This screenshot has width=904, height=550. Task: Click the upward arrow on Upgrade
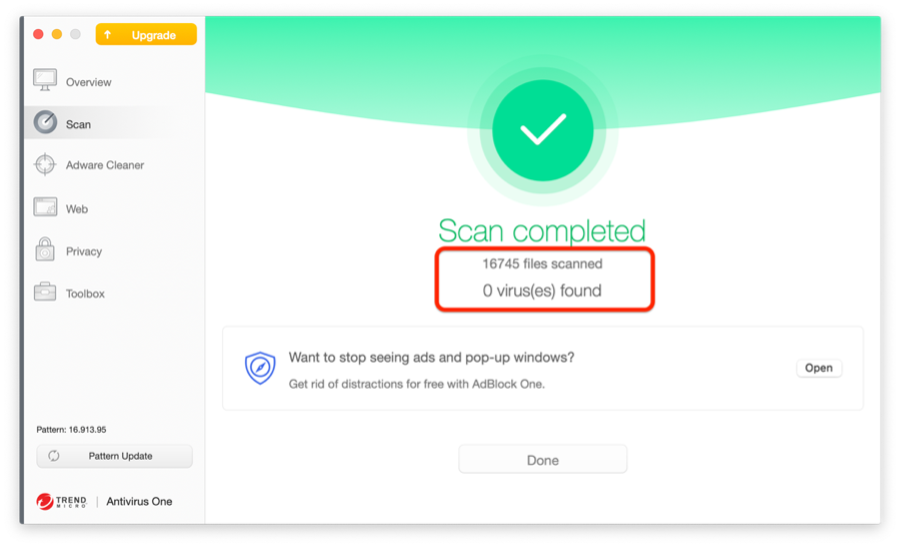point(108,35)
